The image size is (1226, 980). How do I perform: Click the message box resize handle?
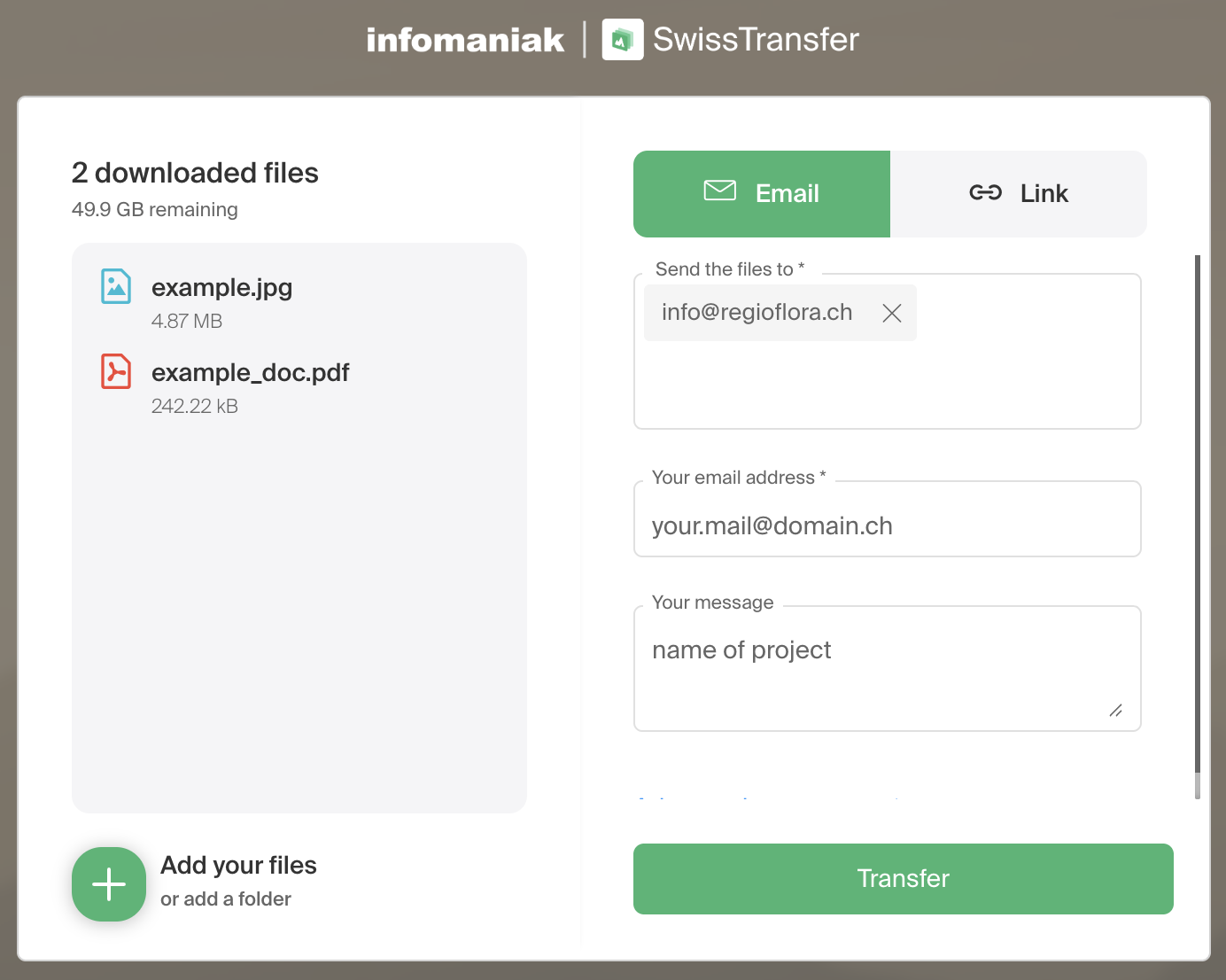[1116, 711]
